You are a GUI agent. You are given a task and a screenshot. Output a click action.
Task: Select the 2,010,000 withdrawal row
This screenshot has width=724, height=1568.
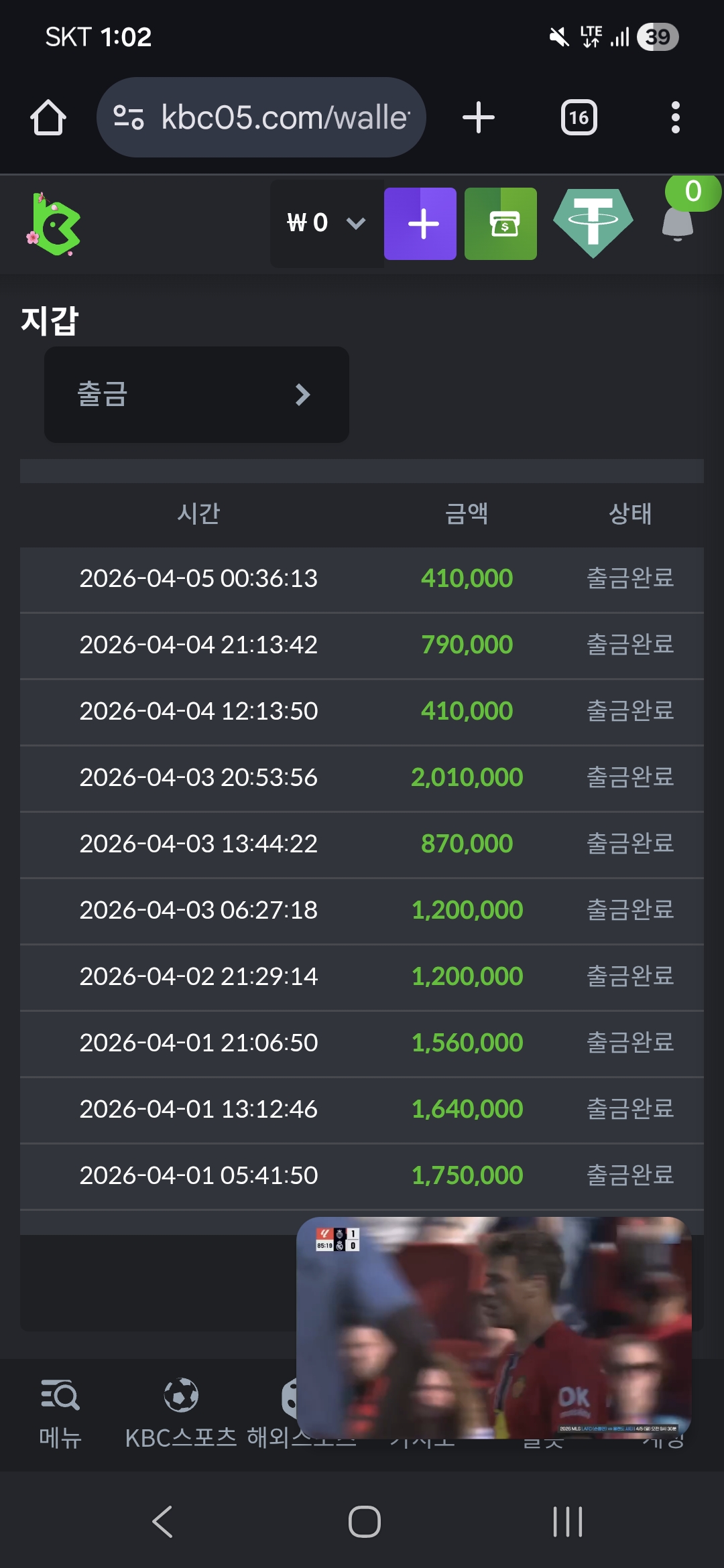click(x=362, y=778)
